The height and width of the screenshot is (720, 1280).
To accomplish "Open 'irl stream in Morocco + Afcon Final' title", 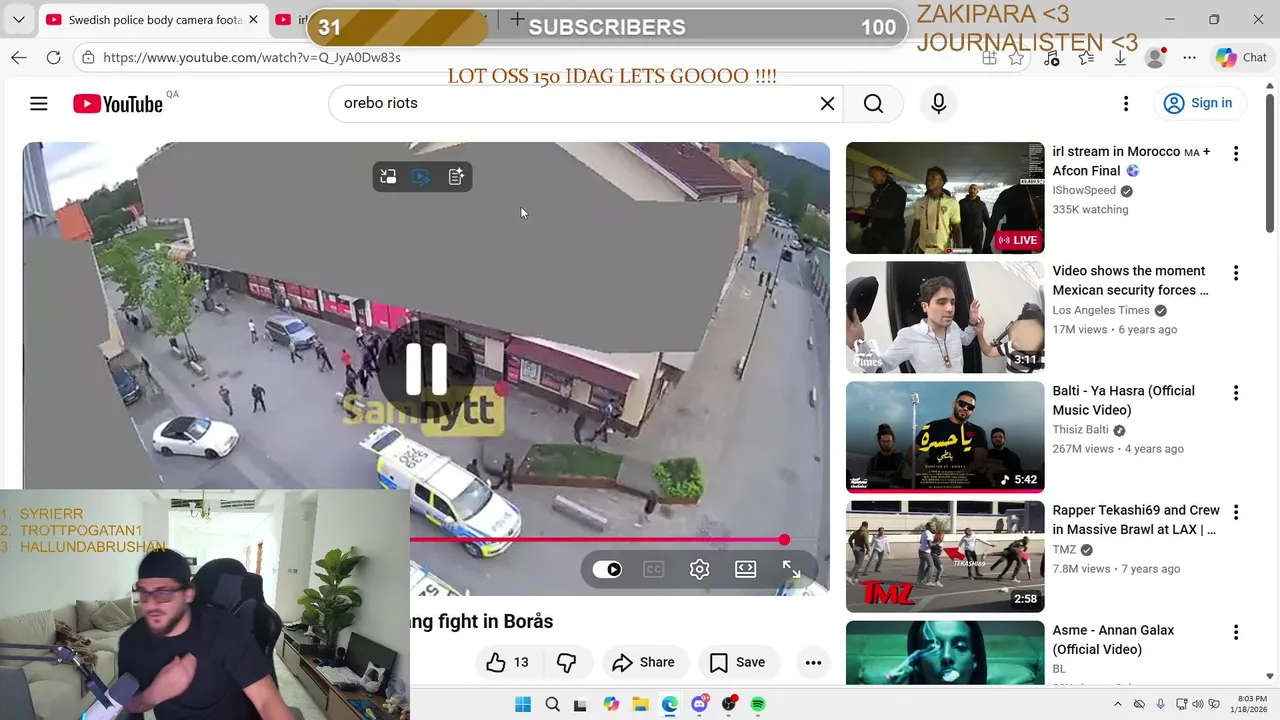I will pos(1131,161).
